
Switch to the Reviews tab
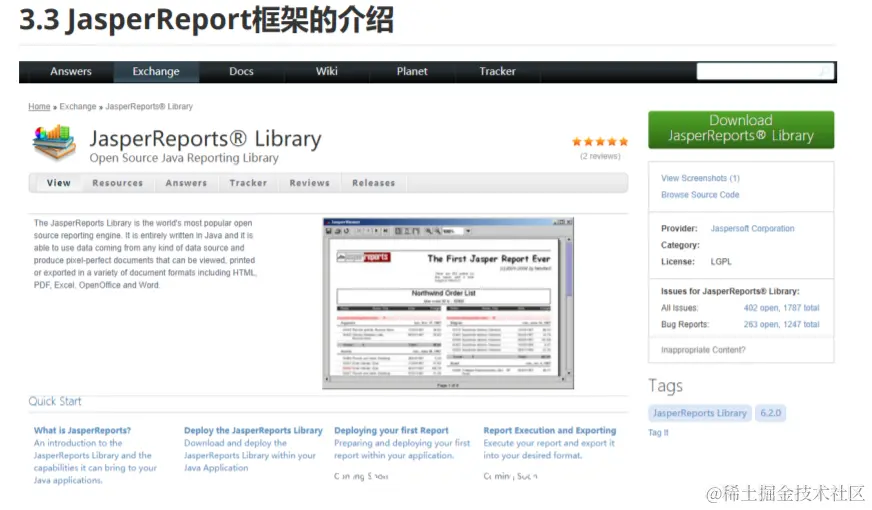[x=310, y=182]
